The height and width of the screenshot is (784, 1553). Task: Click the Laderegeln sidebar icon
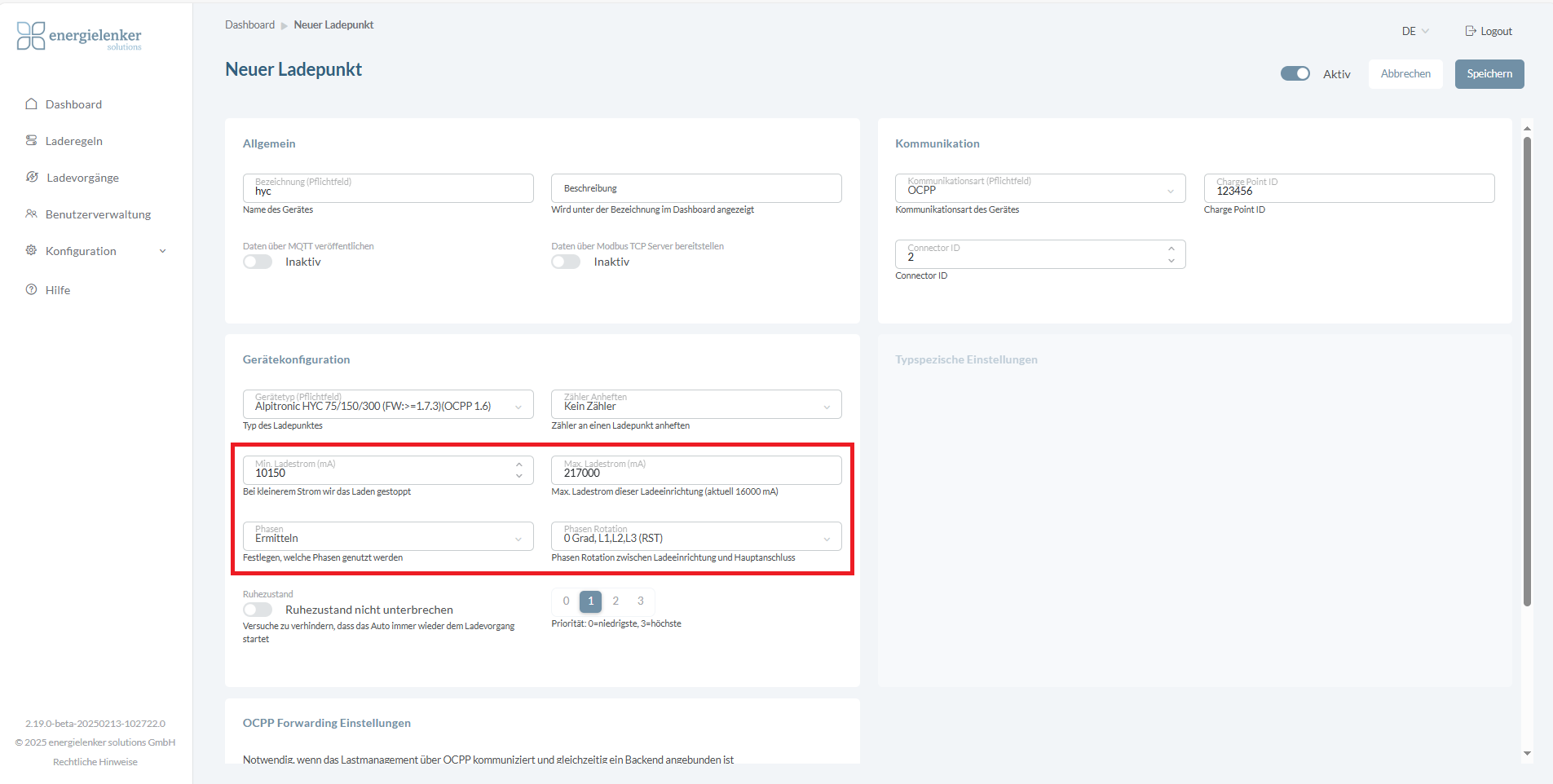coord(32,140)
